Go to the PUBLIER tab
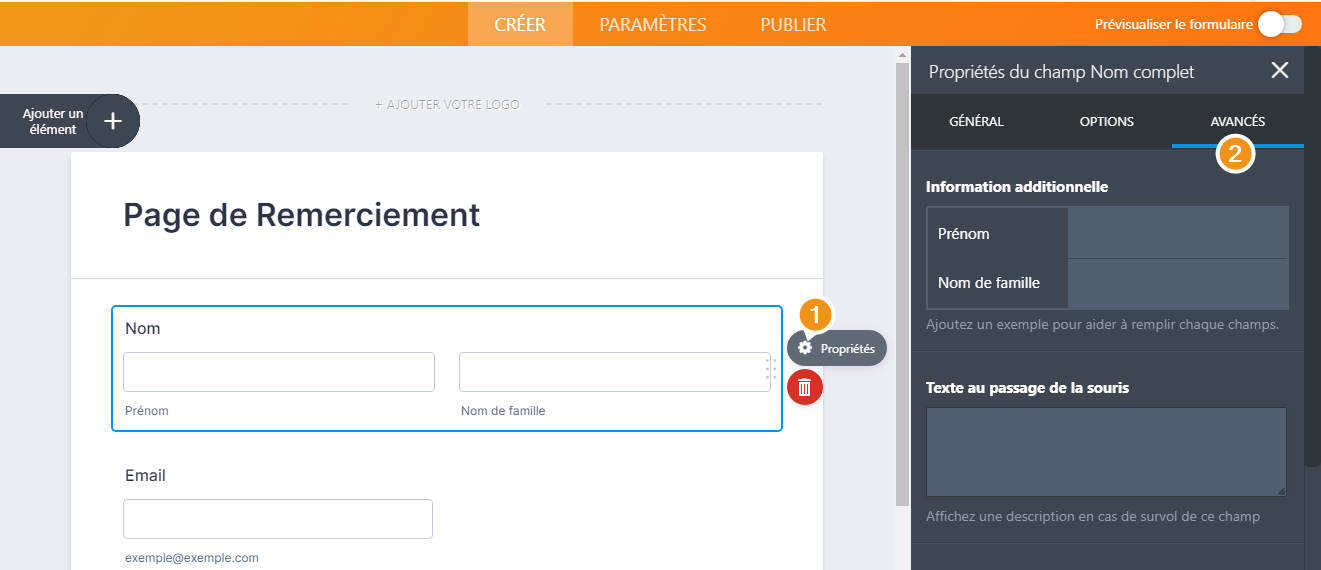The image size is (1321, 570). [x=793, y=24]
